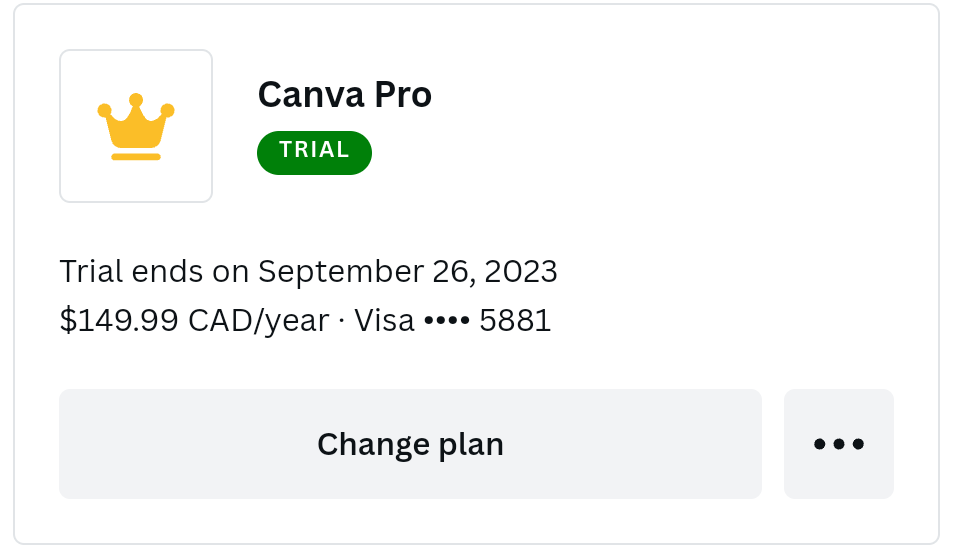
Task: Select the green TRIAL badge
Action: coord(314,152)
